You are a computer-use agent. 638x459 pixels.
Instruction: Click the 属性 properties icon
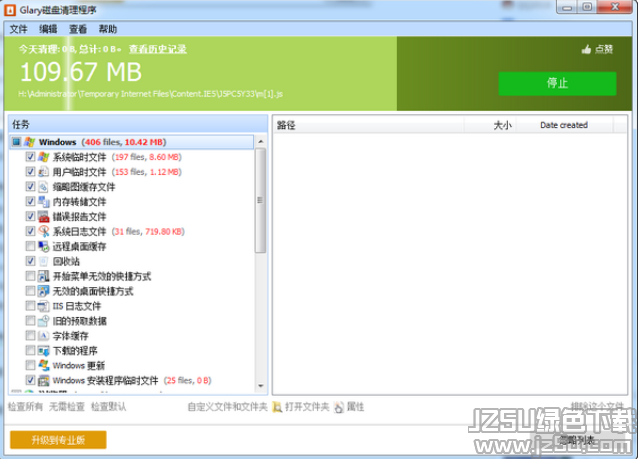click(339, 407)
